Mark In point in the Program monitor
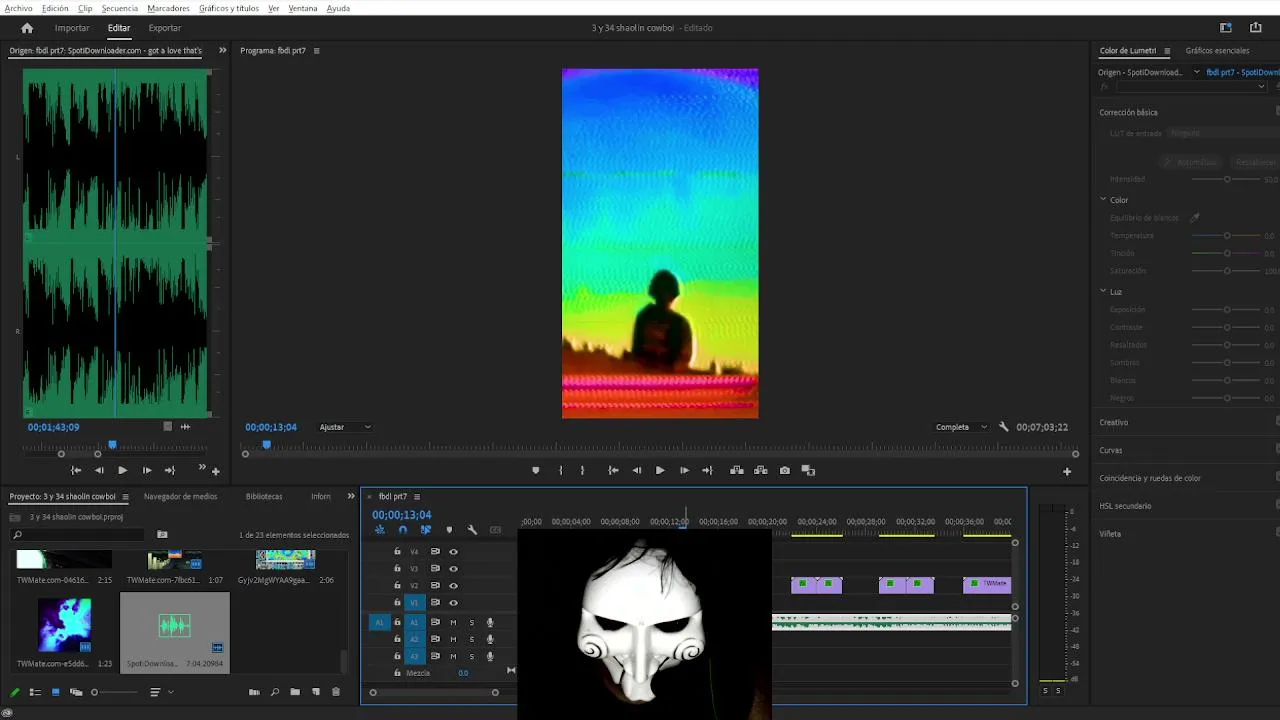Image resolution: width=1280 pixels, height=720 pixels. (x=560, y=470)
